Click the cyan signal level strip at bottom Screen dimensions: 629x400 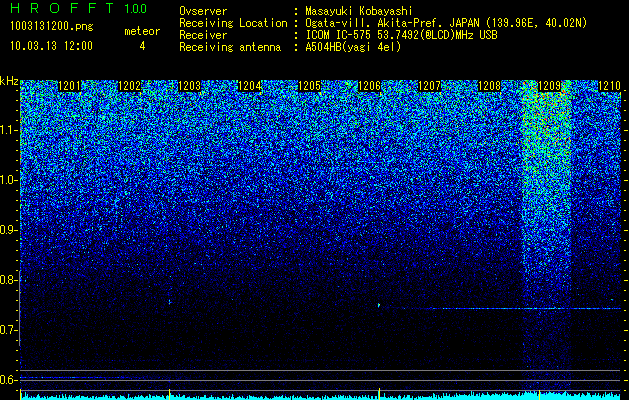(321, 396)
